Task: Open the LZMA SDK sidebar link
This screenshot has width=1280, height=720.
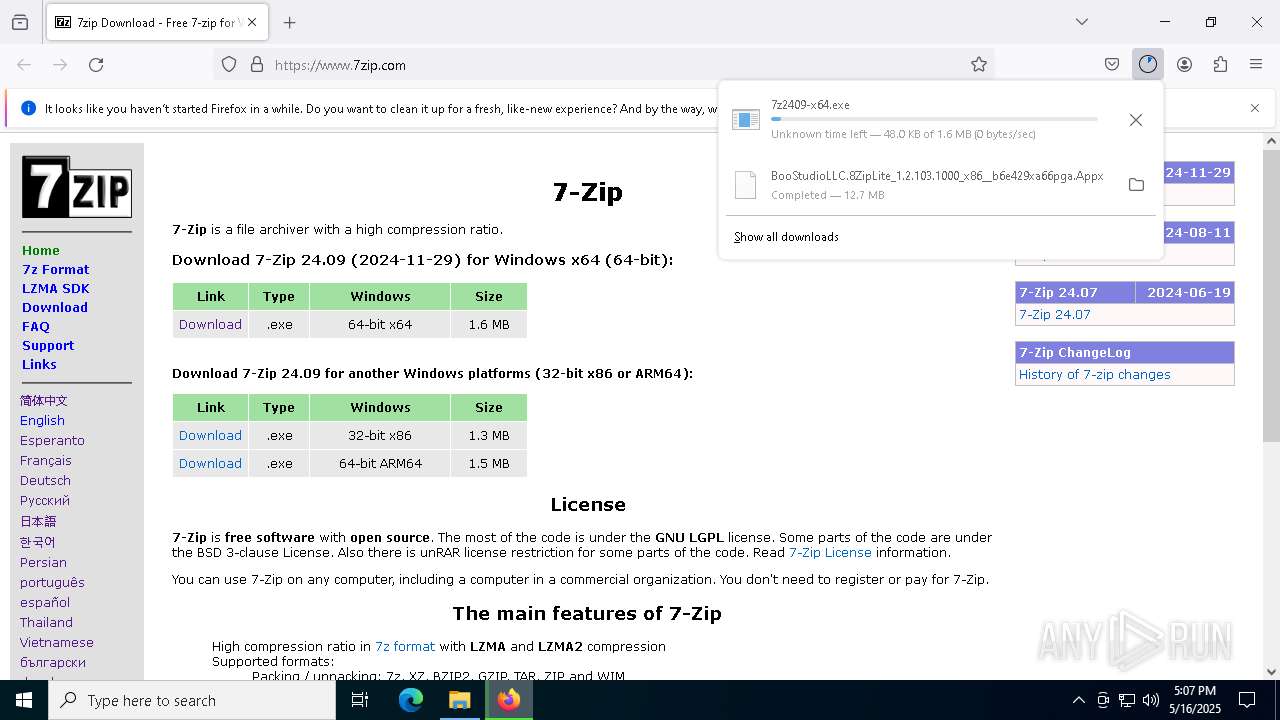Action: [x=56, y=288]
